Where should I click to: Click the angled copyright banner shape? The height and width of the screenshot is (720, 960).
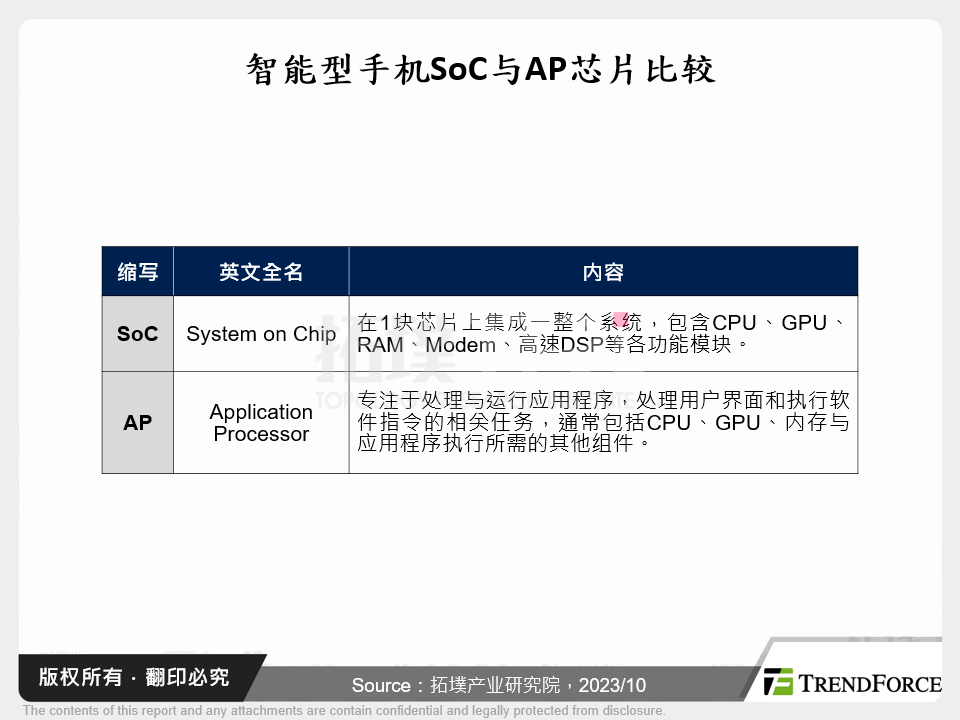[135, 677]
